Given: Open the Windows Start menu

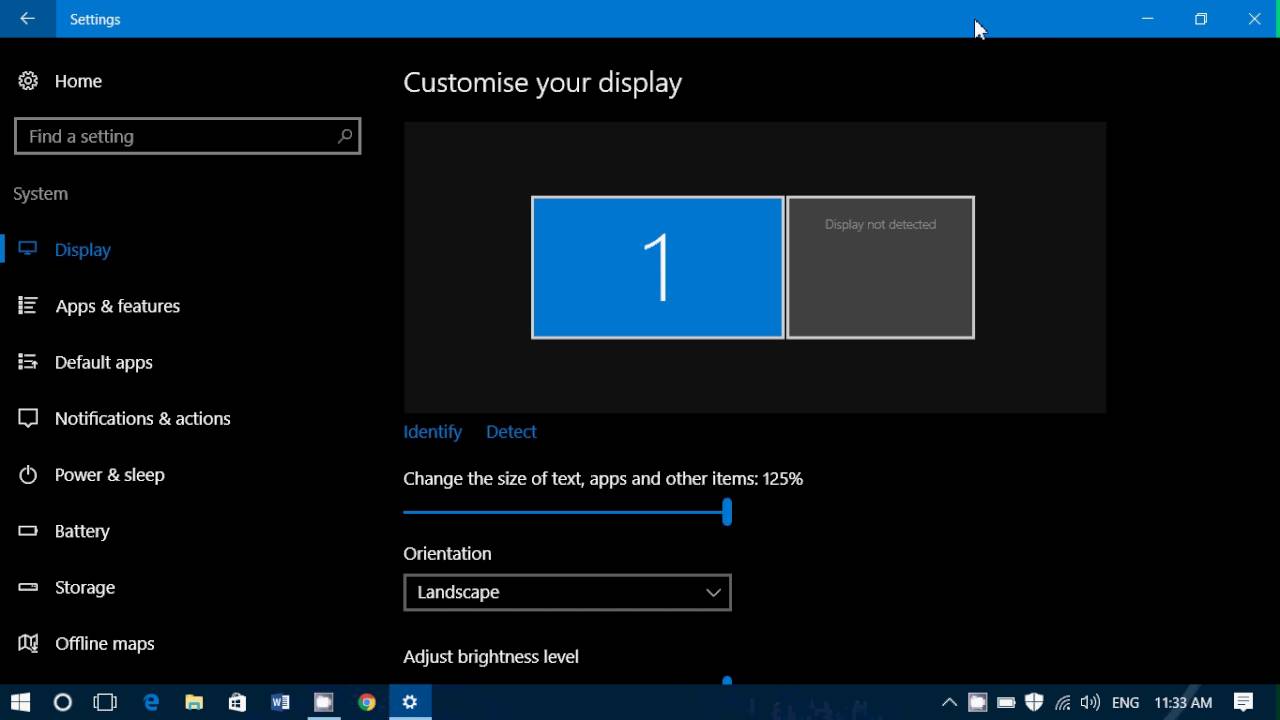Looking at the screenshot, I should tap(20, 702).
